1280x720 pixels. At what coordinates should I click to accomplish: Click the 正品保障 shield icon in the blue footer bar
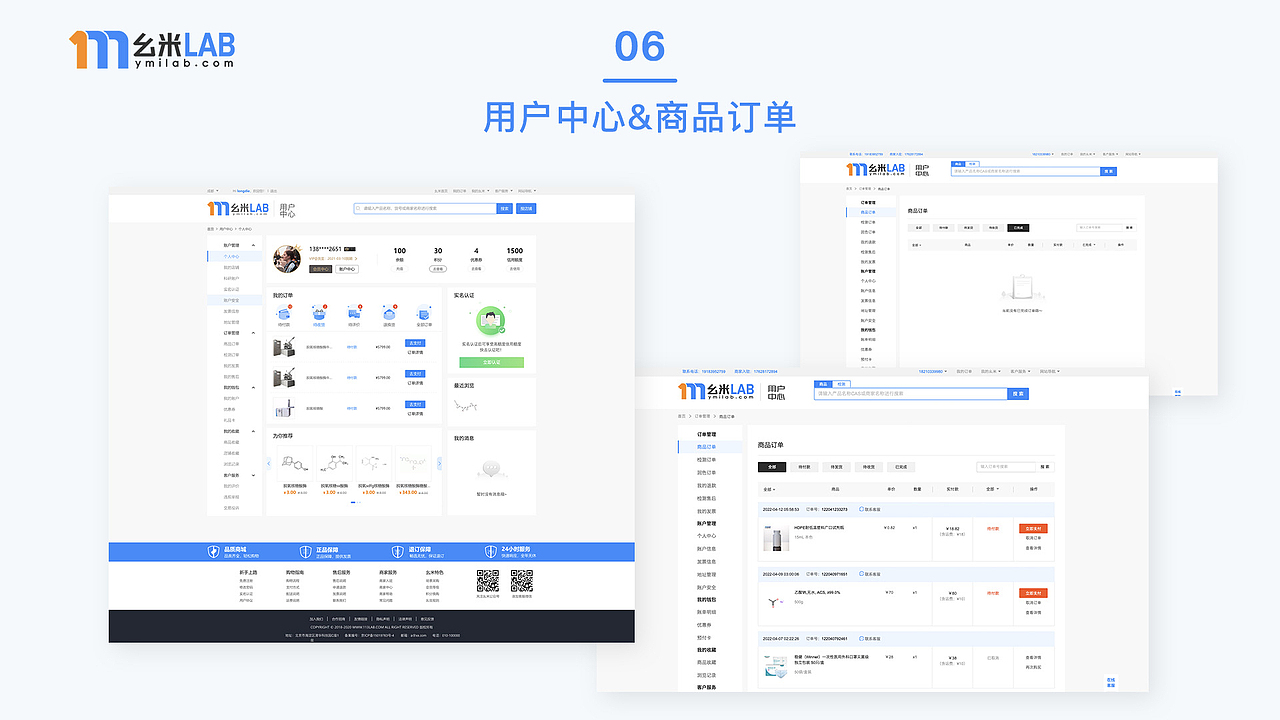pyautogui.click(x=305, y=552)
